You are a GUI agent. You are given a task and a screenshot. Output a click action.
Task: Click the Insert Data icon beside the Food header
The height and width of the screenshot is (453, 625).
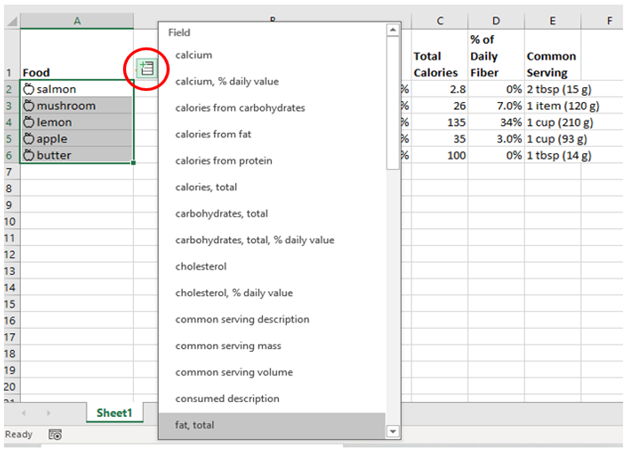(x=146, y=68)
